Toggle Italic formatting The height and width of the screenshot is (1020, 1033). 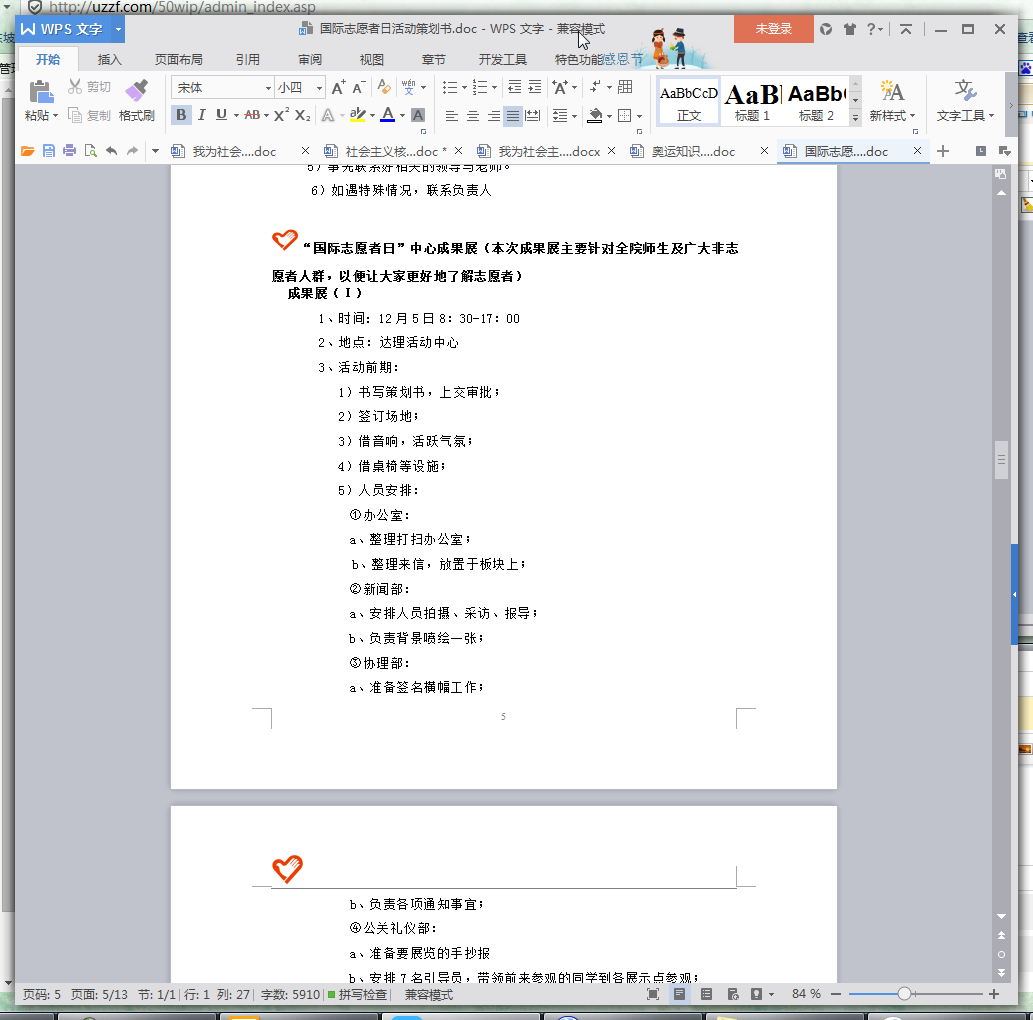(x=202, y=115)
